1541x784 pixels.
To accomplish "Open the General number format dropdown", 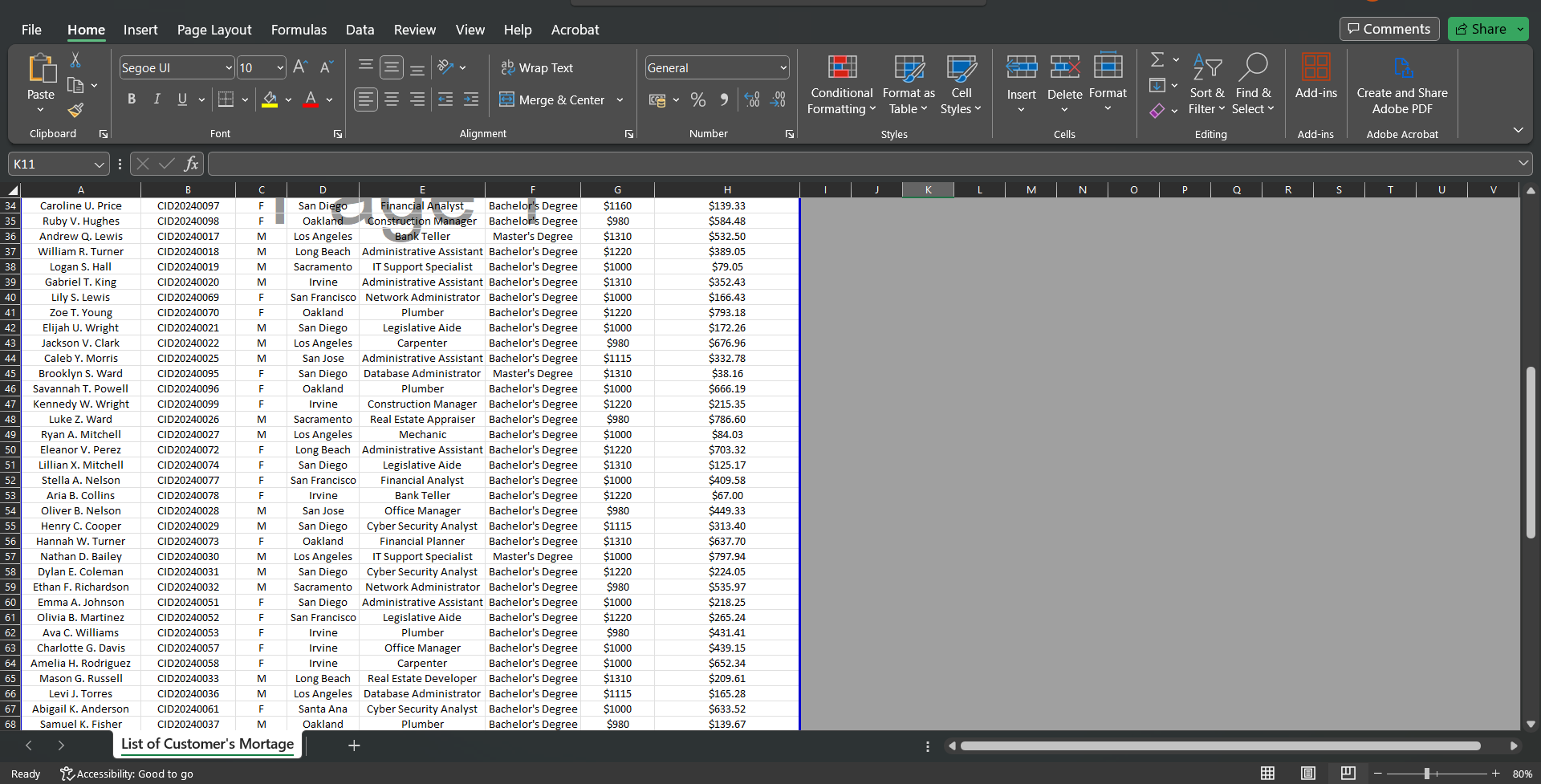I will point(783,68).
